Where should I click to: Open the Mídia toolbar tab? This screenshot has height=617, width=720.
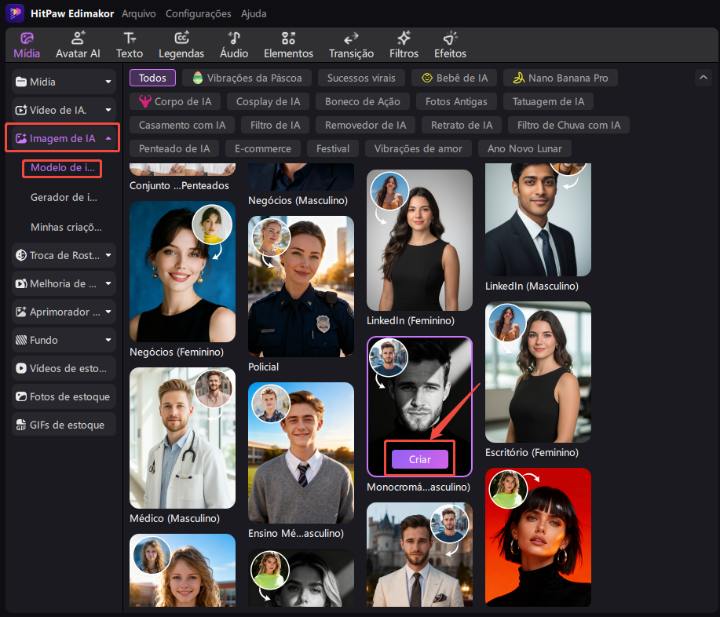tap(27, 44)
